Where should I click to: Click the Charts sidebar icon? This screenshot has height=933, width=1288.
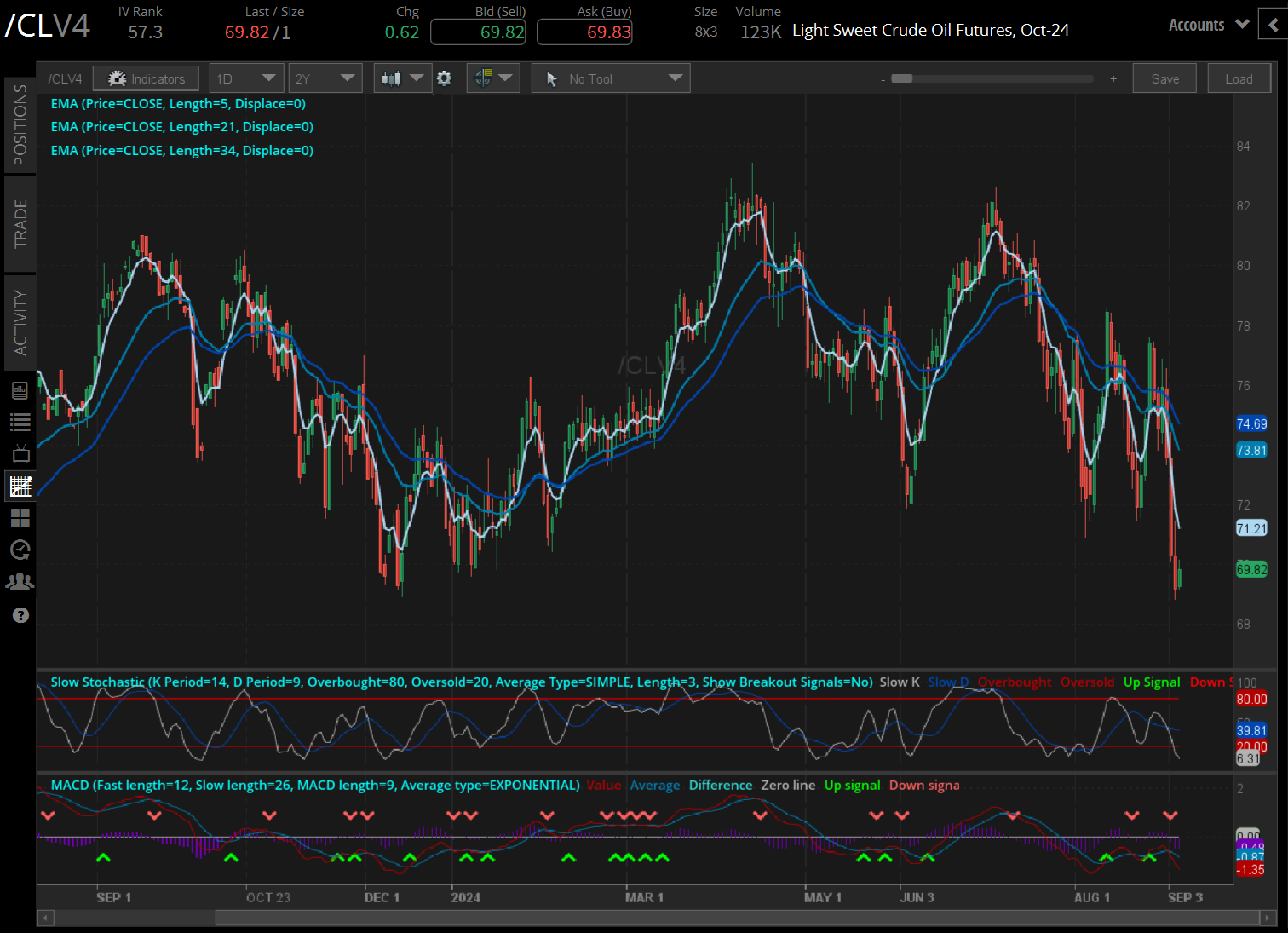point(20,486)
